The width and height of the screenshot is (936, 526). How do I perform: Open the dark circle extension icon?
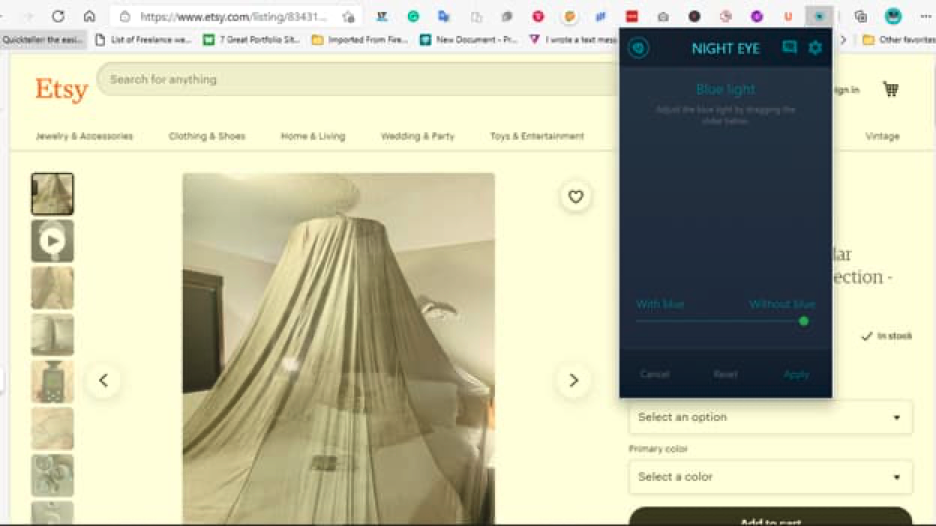694,17
